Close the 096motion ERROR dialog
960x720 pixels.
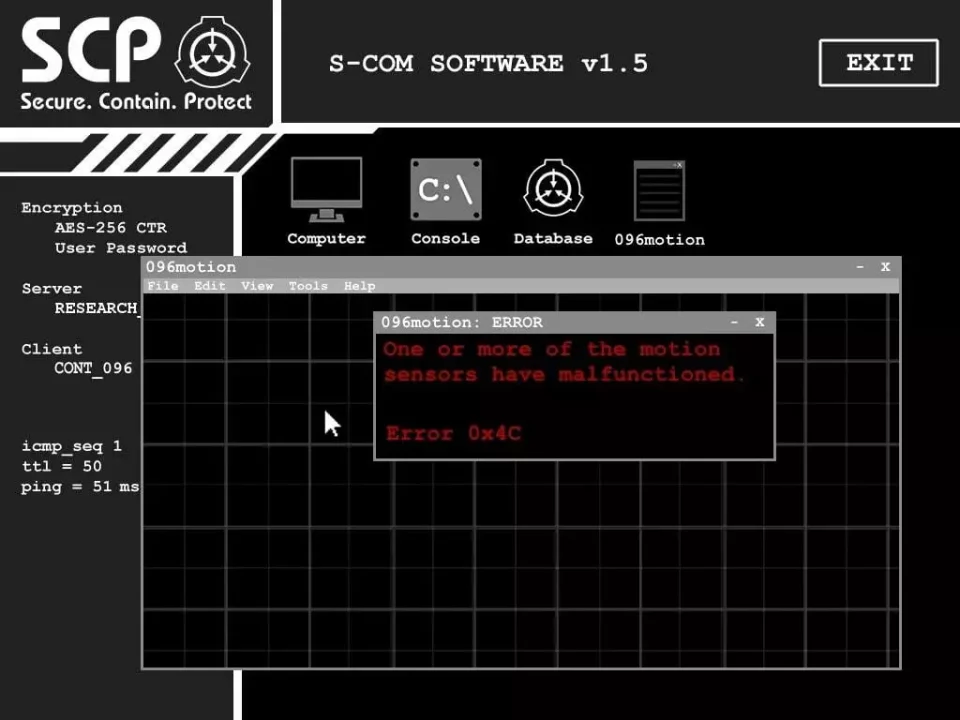point(760,322)
